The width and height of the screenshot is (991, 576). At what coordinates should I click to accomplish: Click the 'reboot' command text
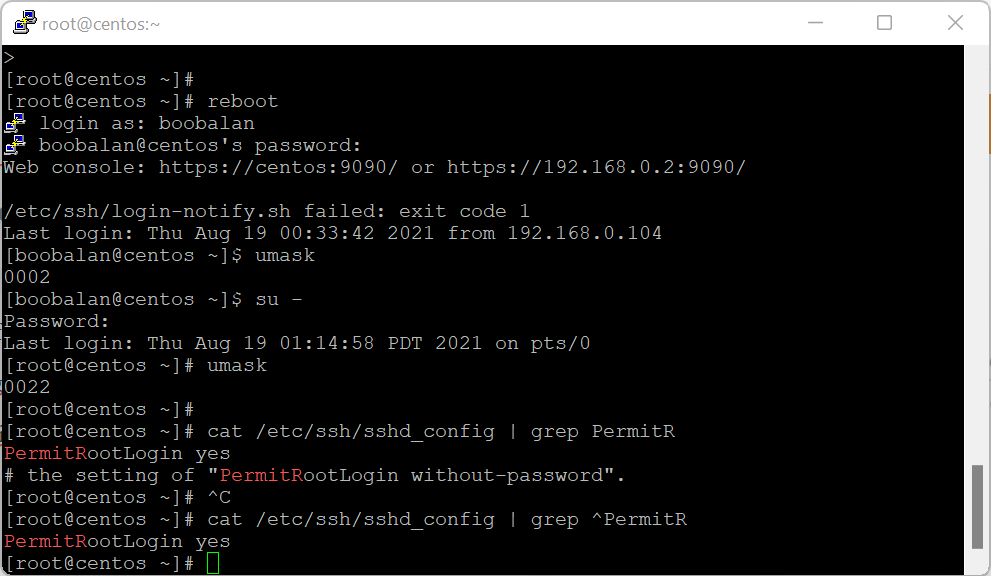pyautogui.click(x=242, y=100)
